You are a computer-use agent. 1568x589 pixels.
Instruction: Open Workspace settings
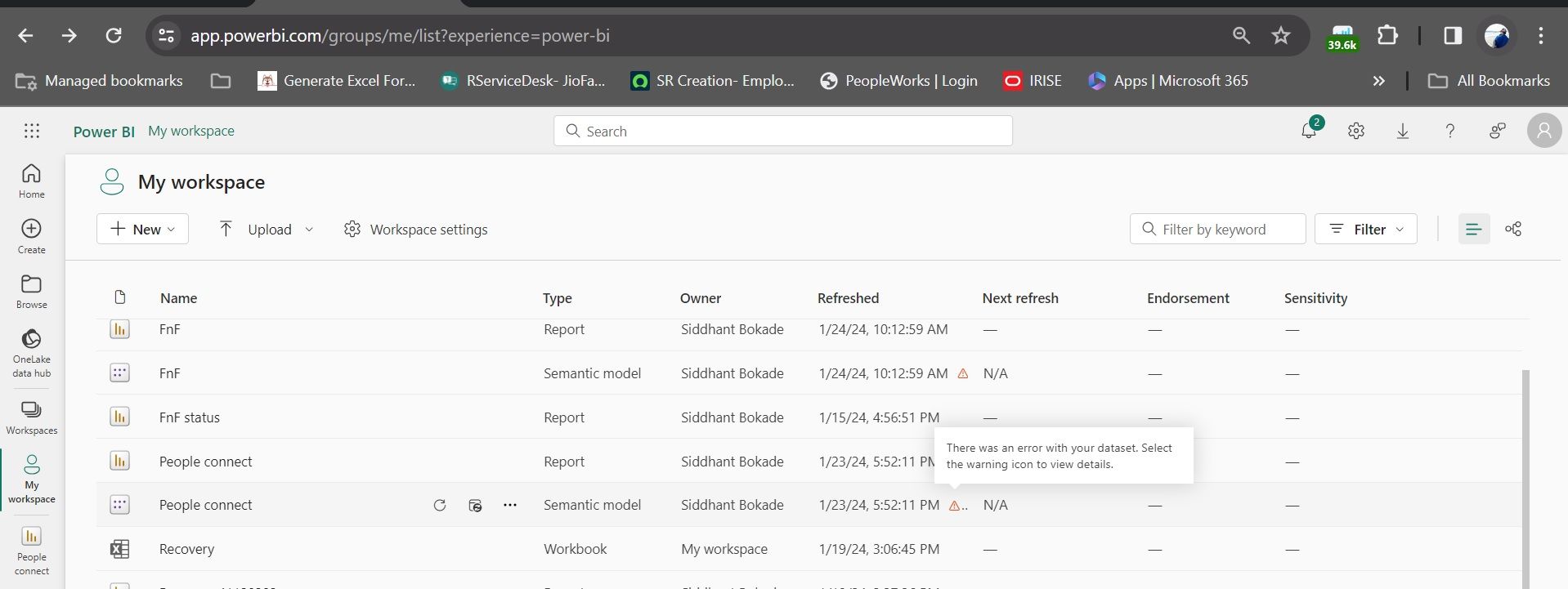point(416,230)
